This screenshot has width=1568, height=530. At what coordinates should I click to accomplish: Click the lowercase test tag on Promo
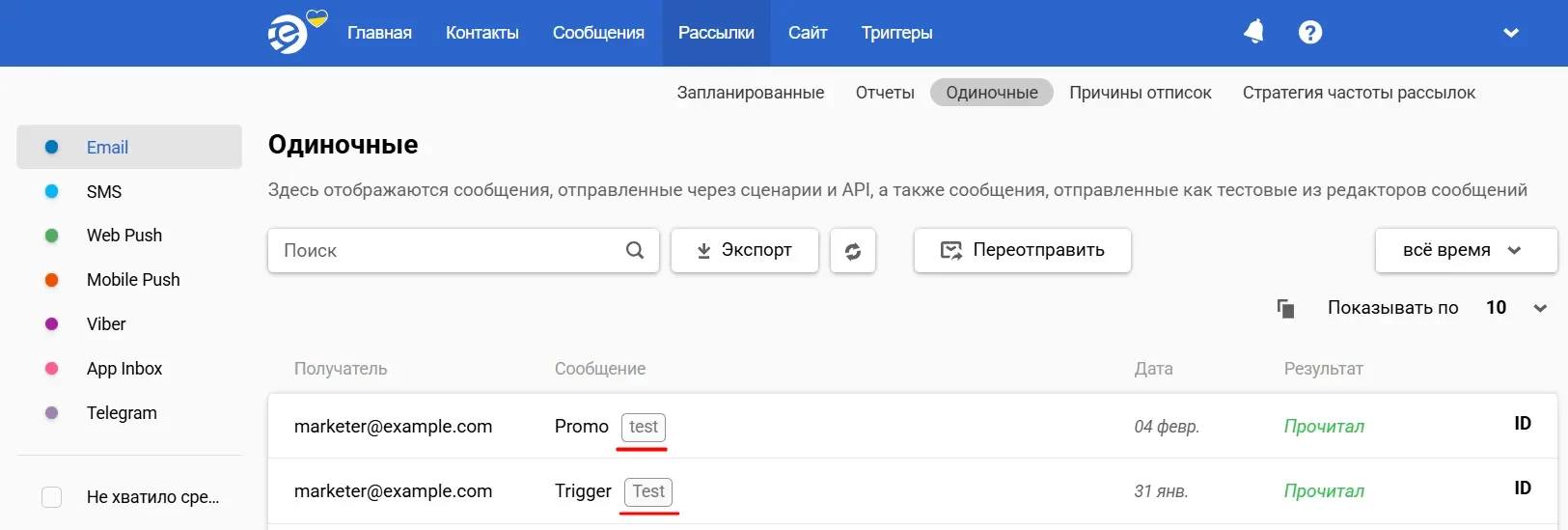(x=644, y=427)
